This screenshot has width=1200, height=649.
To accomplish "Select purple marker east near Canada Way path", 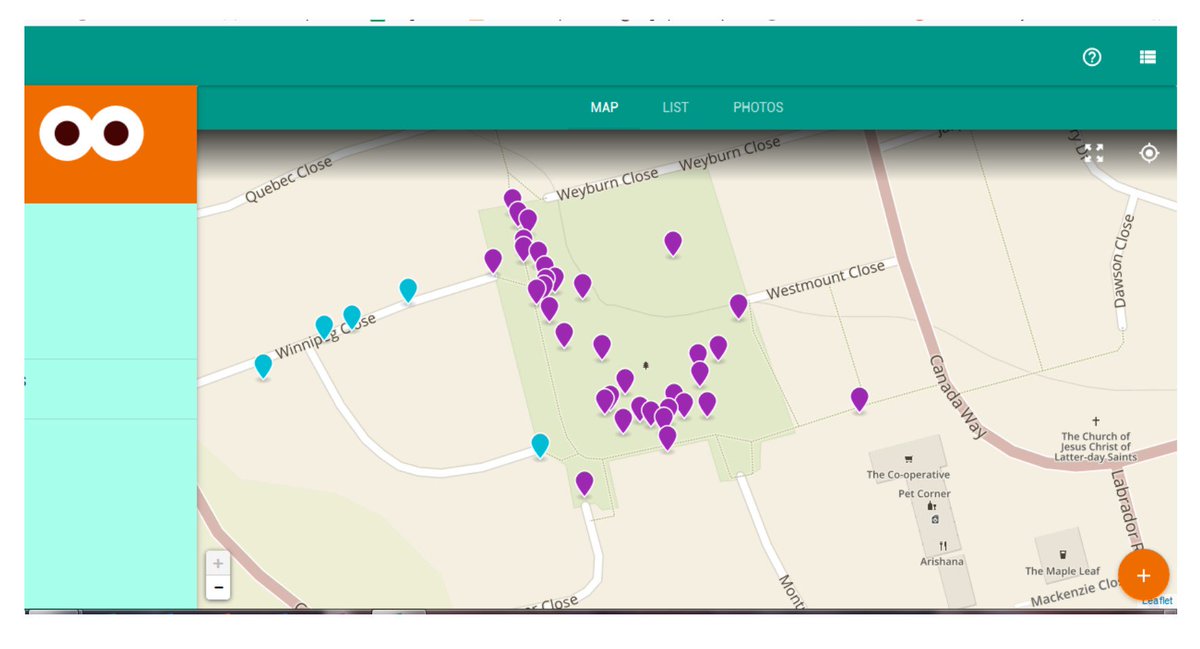I will tap(859, 399).
